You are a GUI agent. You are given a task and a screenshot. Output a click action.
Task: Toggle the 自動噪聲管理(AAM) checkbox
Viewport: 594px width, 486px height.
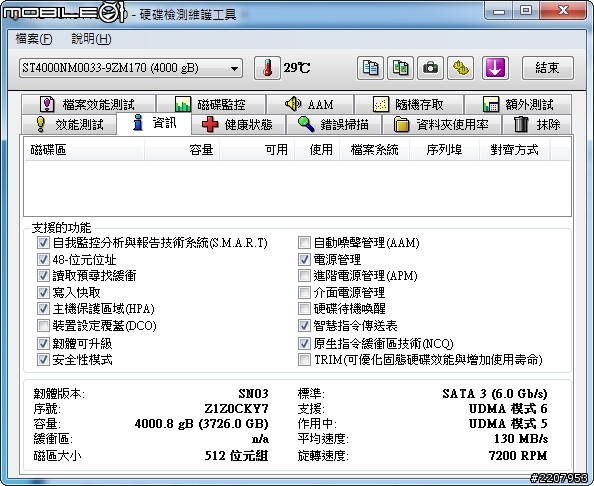tap(304, 242)
